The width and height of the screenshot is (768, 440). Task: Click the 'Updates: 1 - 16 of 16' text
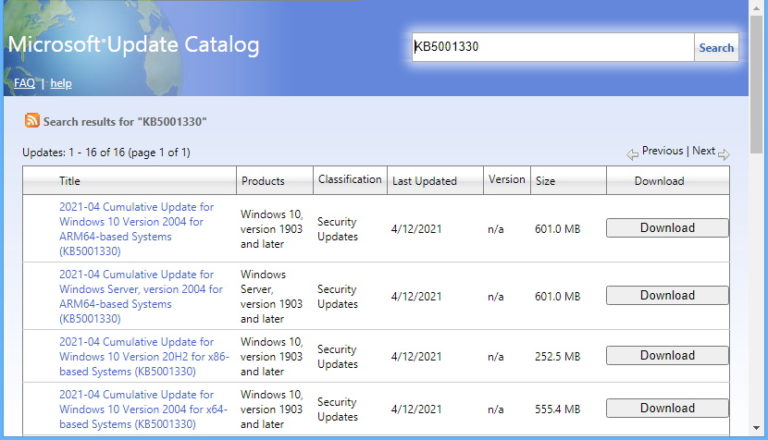(x=106, y=152)
